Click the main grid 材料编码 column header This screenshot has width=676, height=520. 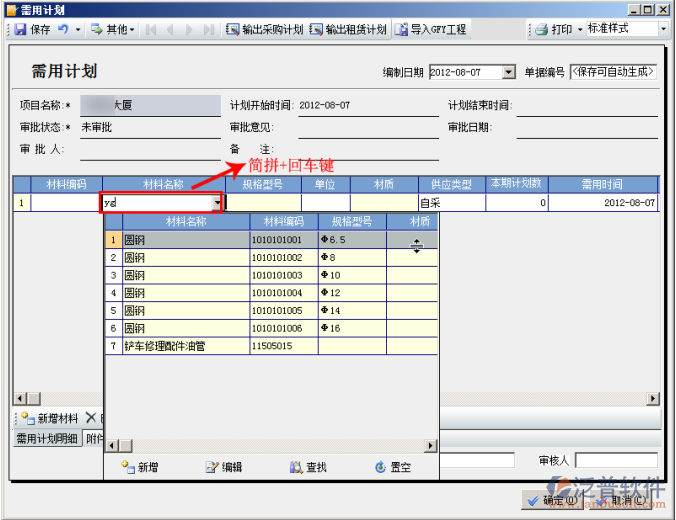(x=66, y=185)
